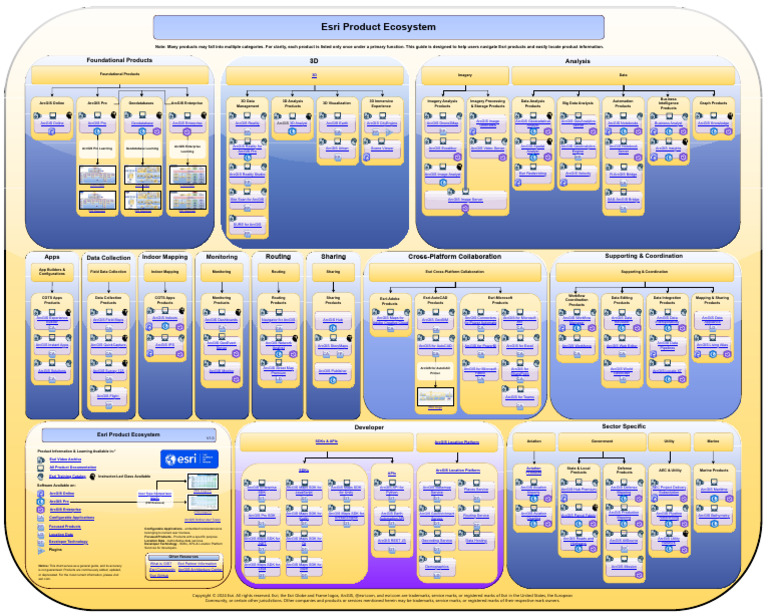Click the Esri logo in the legend panel
Viewport: 768px width, 616px height.
coord(189,459)
